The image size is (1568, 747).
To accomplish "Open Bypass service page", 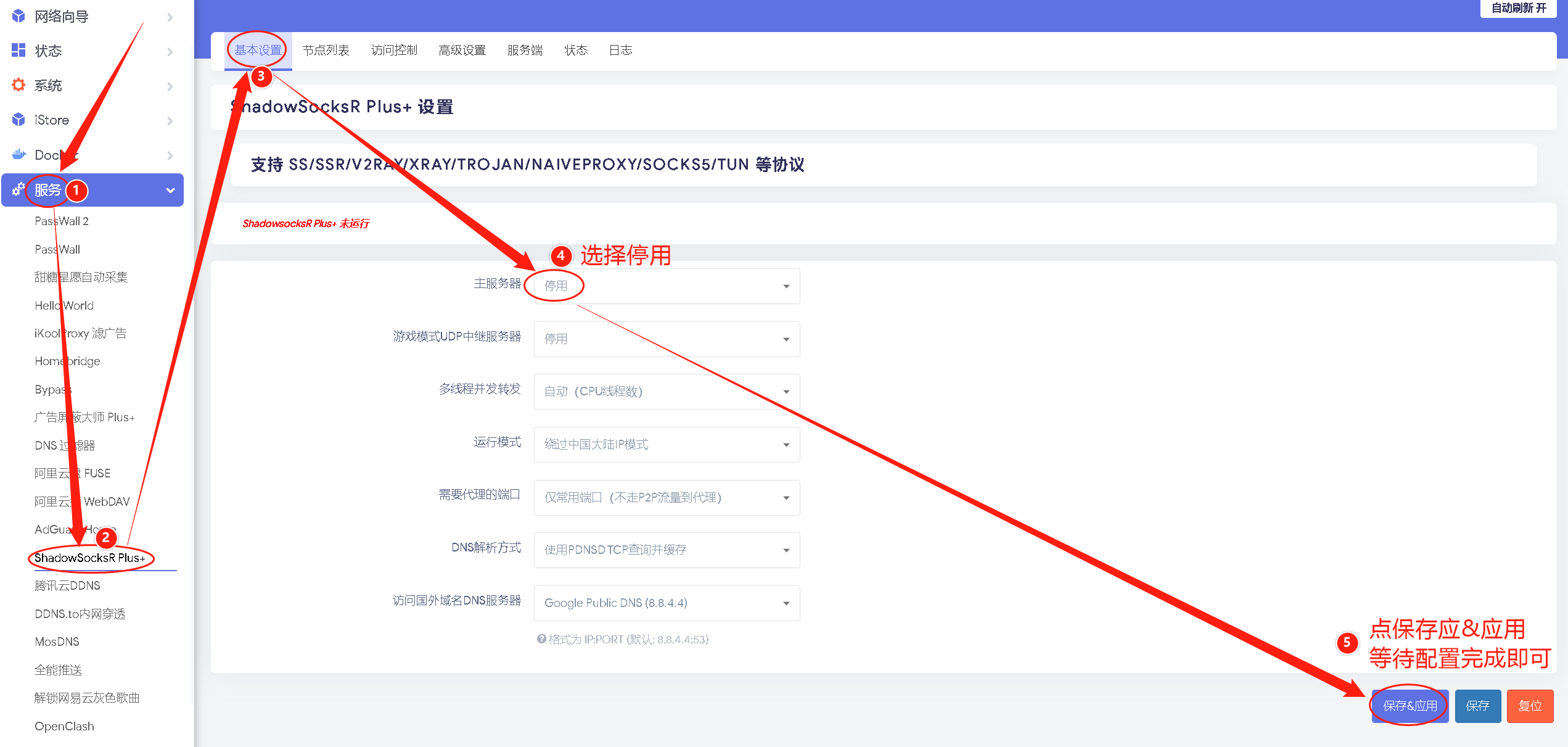I will [x=53, y=390].
